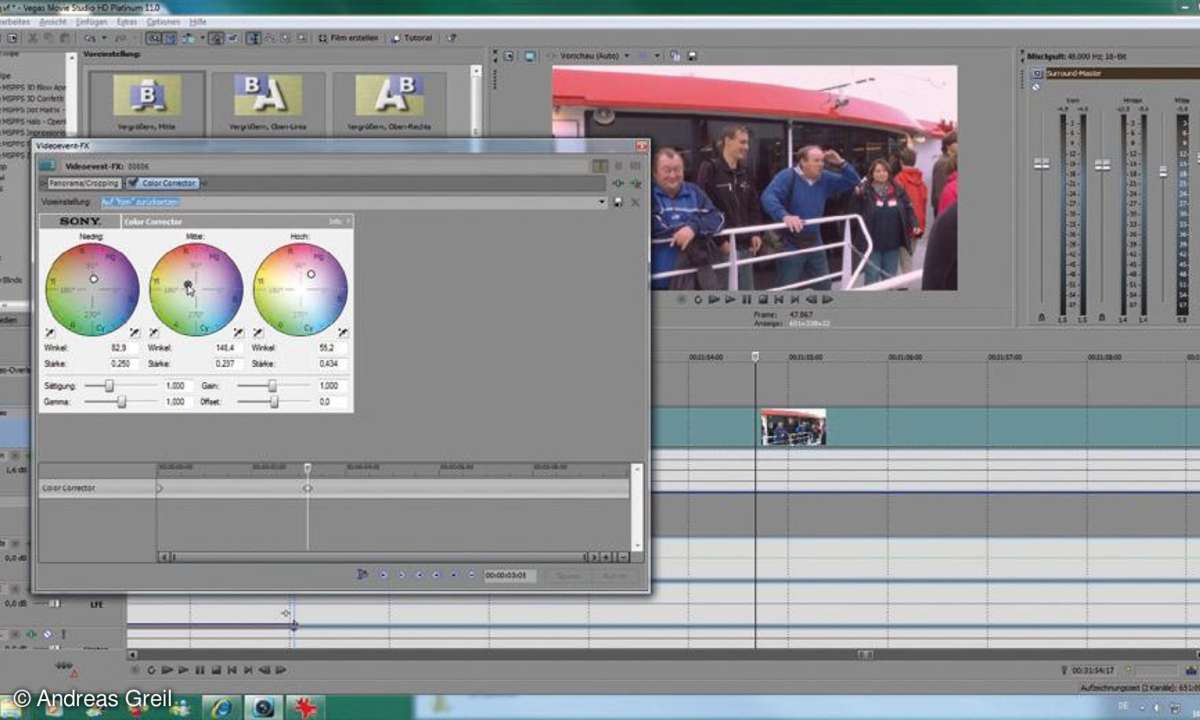
Task: Open the Hilfe menu
Action: point(198,21)
